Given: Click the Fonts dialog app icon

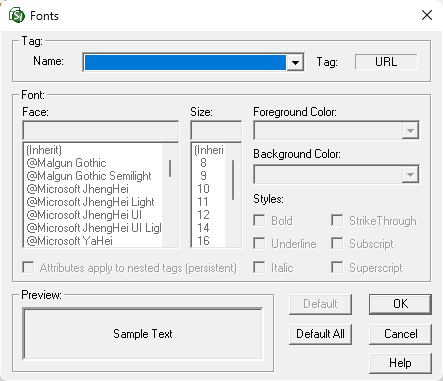Looking at the screenshot, I should click(17, 15).
